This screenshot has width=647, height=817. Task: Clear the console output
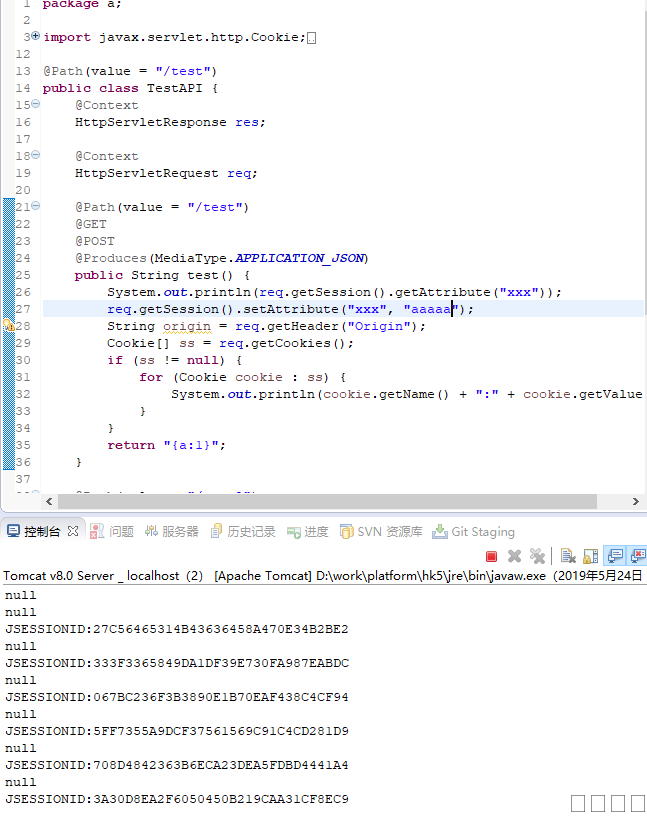pos(567,556)
